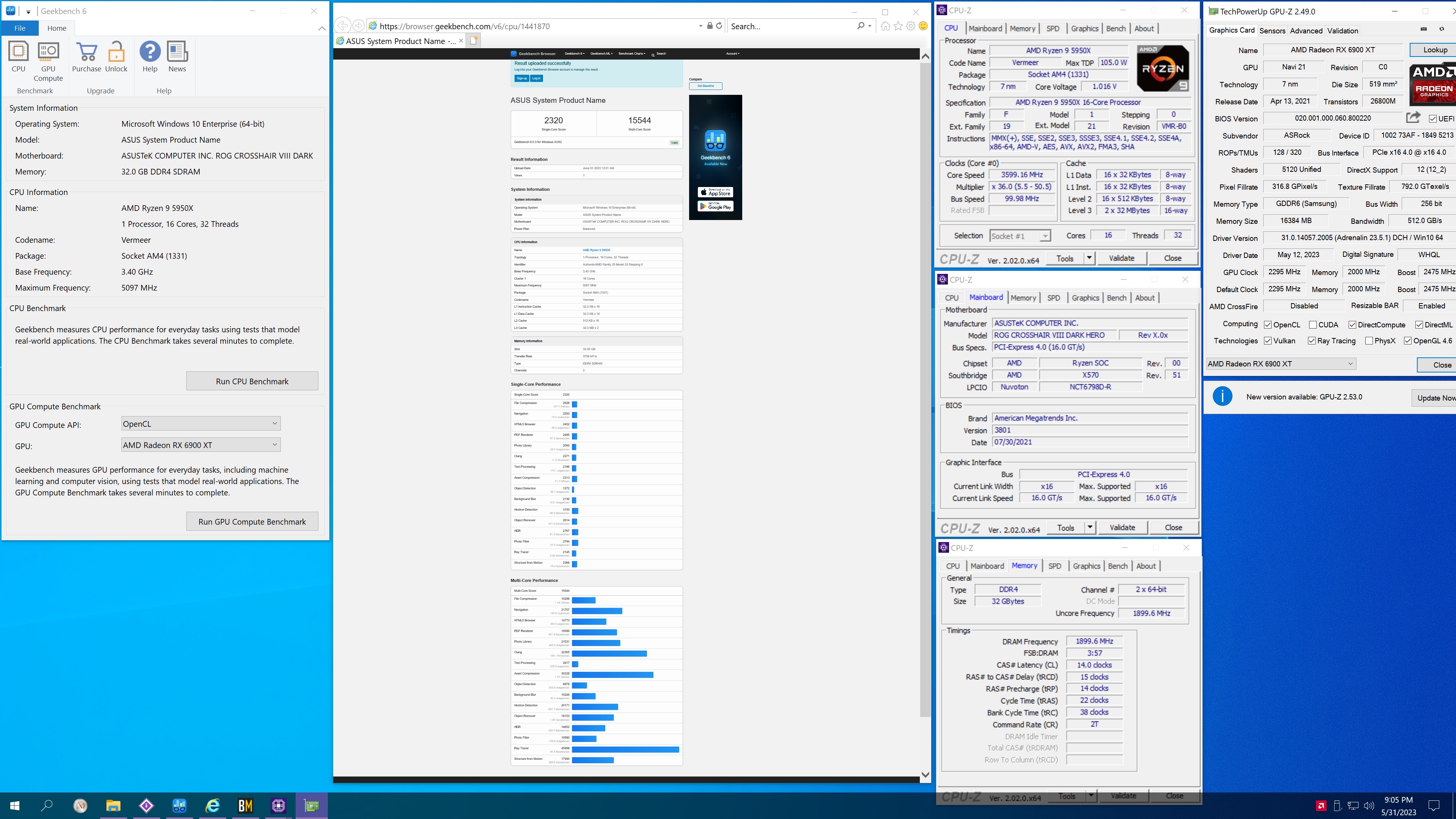Screen dimensions: 1456x819
Task: Open Benchmark Charts menu on the webpage
Action: coord(632,53)
